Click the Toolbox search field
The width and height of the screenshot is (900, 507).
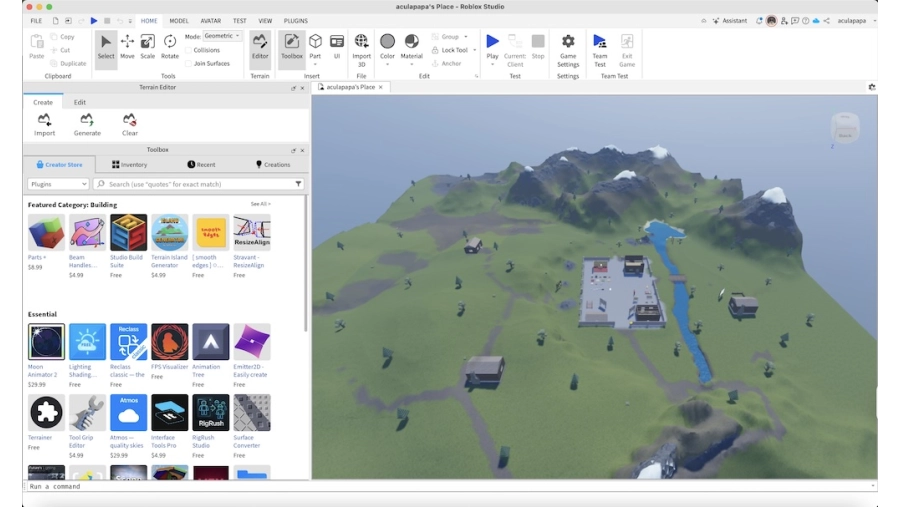pos(200,184)
